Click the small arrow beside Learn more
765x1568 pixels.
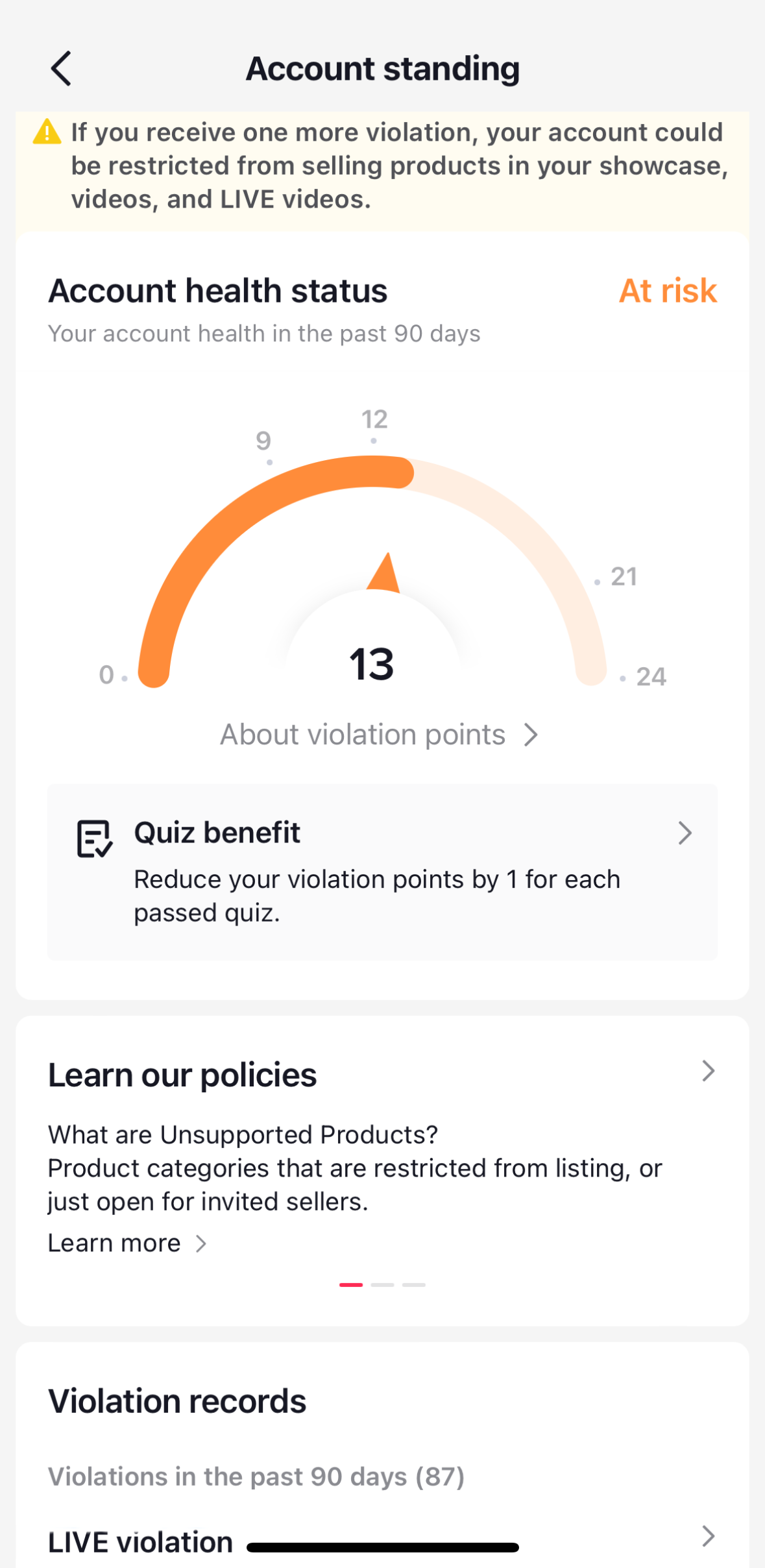pyautogui.click(x=201, y=1243)
